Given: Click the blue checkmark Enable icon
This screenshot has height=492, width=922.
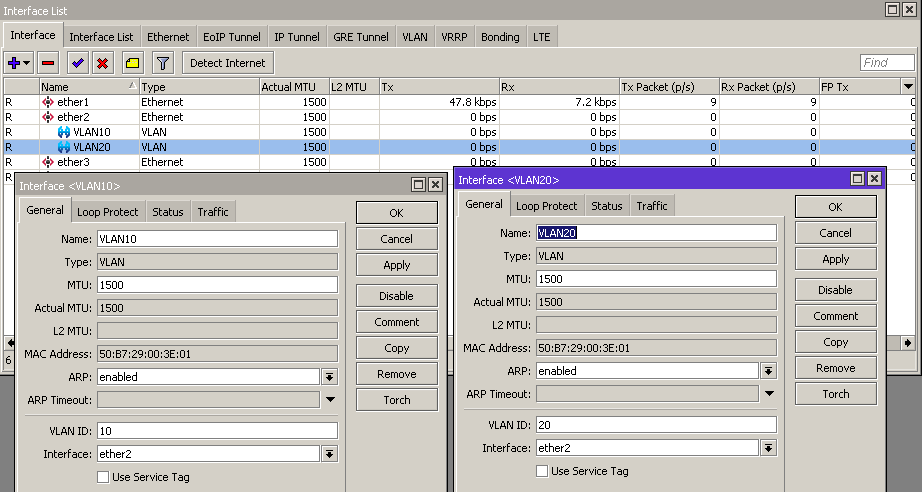Looking at the screenshot, I should point(78,63).
